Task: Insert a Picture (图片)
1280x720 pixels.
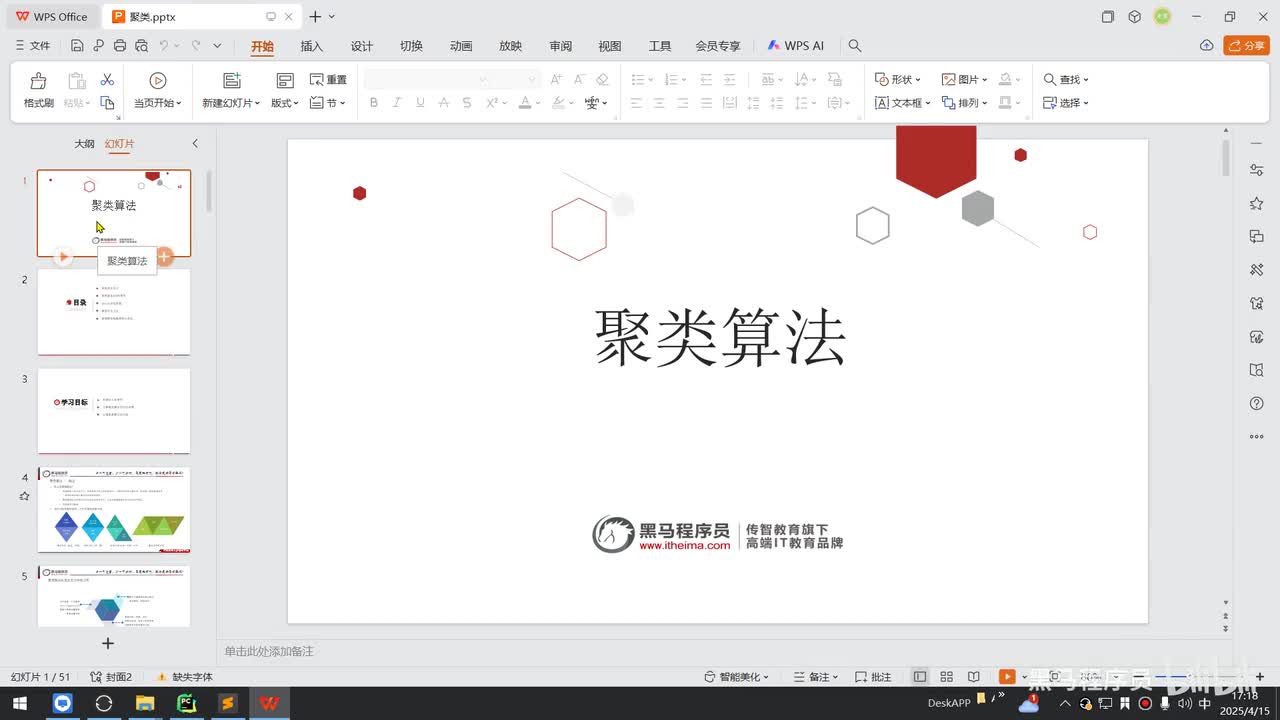Action: (964, 80)
